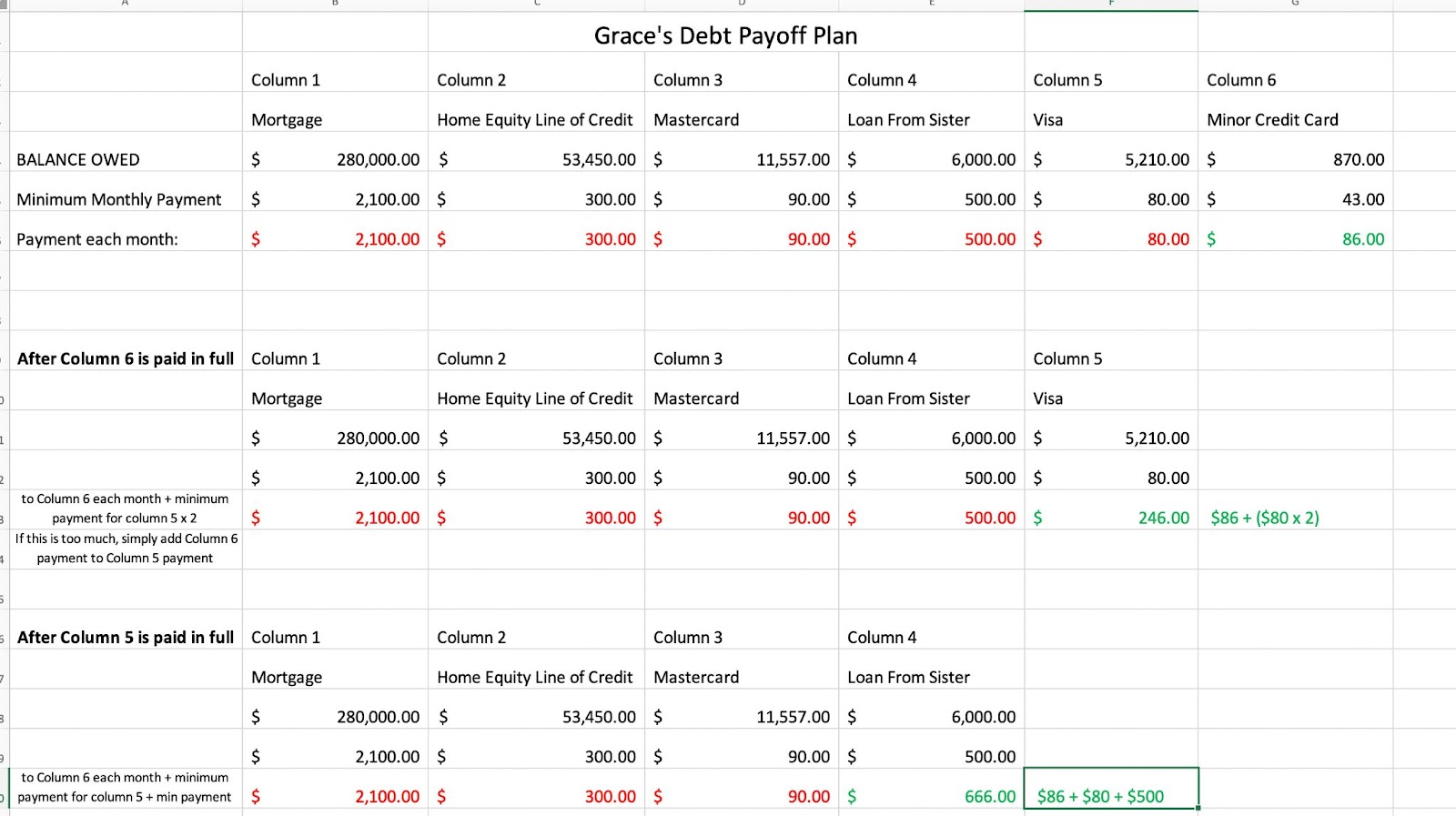Click the Visa balance 5,210.00 in the top table
The width and height of the screenshot is (1456, 816).
[x=1111, y=159]
